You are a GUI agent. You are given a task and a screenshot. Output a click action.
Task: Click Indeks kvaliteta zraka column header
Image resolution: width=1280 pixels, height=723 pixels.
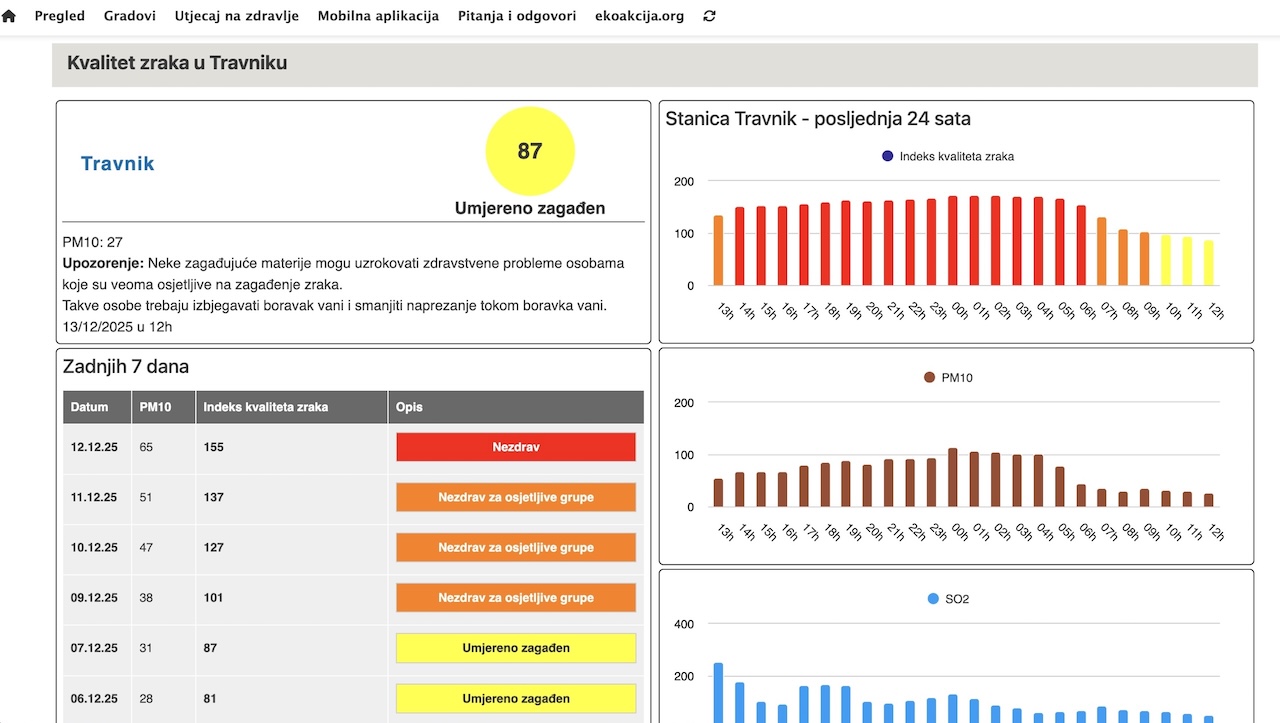coord(292,407)
